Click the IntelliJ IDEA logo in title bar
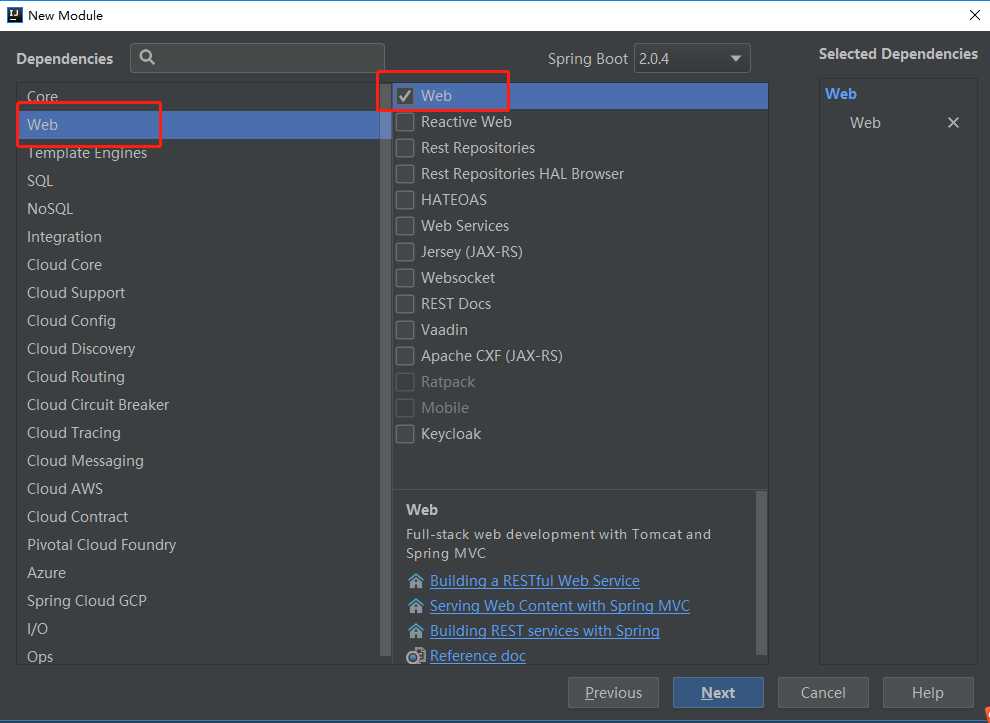This screenshot has height=723, width=990. point(15,15)
